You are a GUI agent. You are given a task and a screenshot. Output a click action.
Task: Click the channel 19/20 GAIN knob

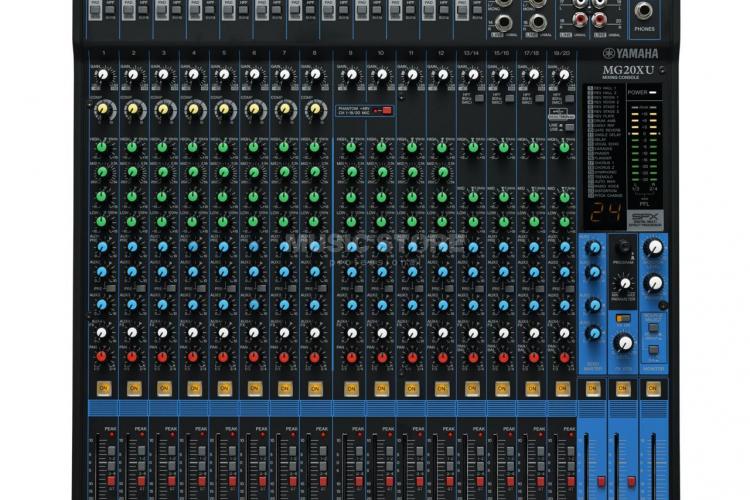tap(564, 75)
